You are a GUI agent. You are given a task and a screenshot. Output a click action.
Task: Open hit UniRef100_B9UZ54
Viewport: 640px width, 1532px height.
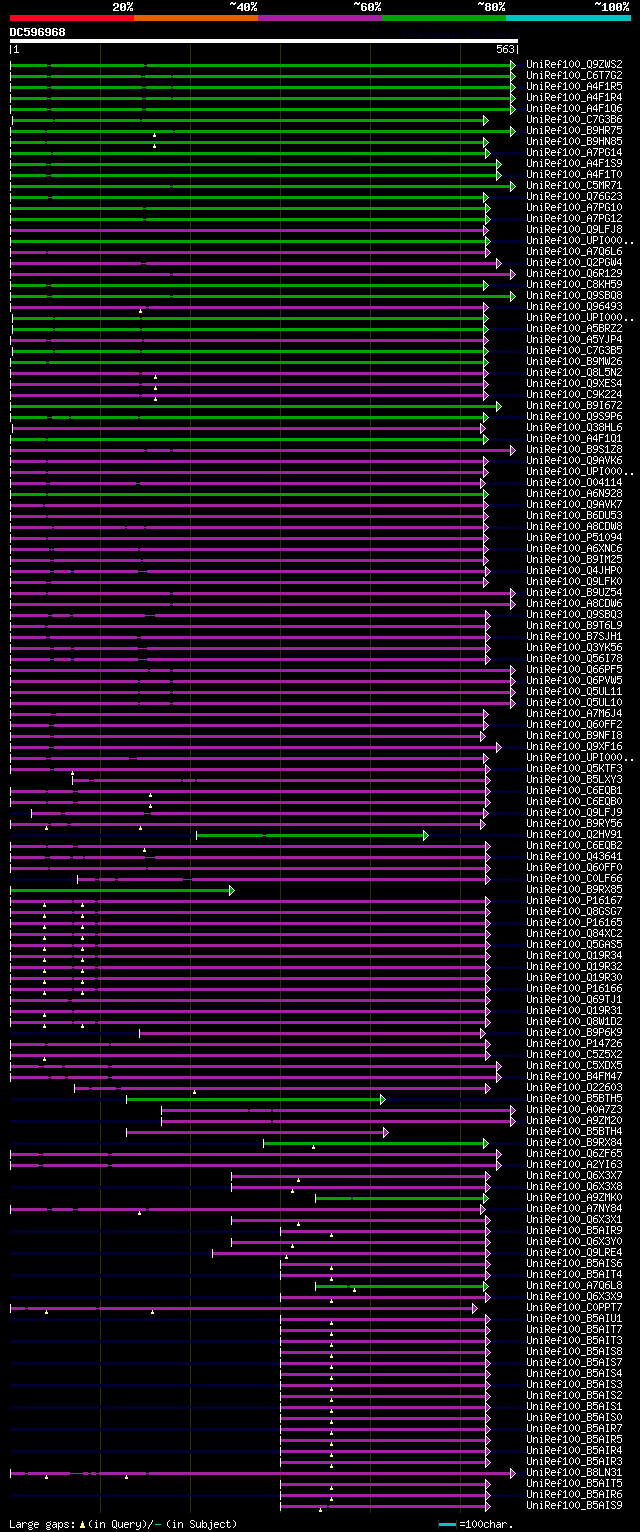tap(574, 592)
